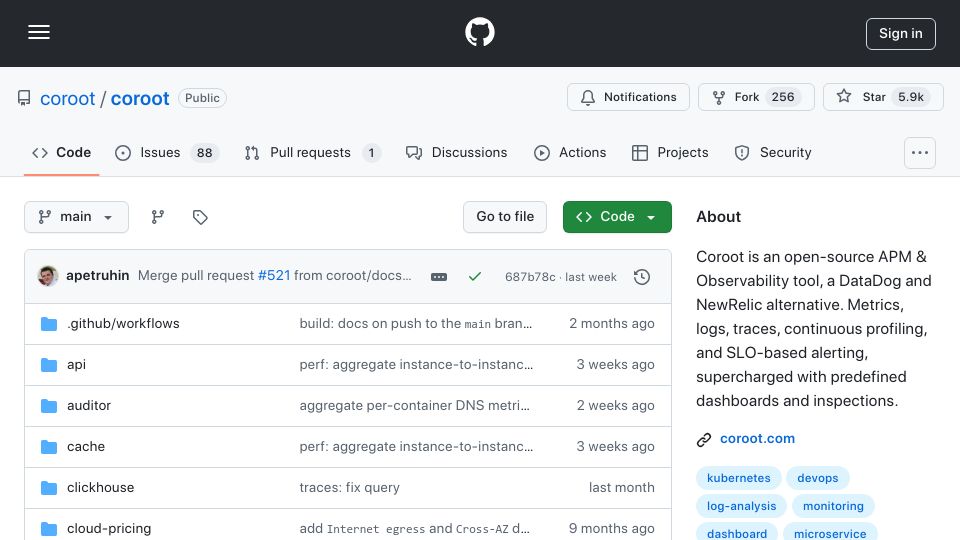Open the Actions tab
Viewport: 960px width, 540px height.
coord(569,152)
